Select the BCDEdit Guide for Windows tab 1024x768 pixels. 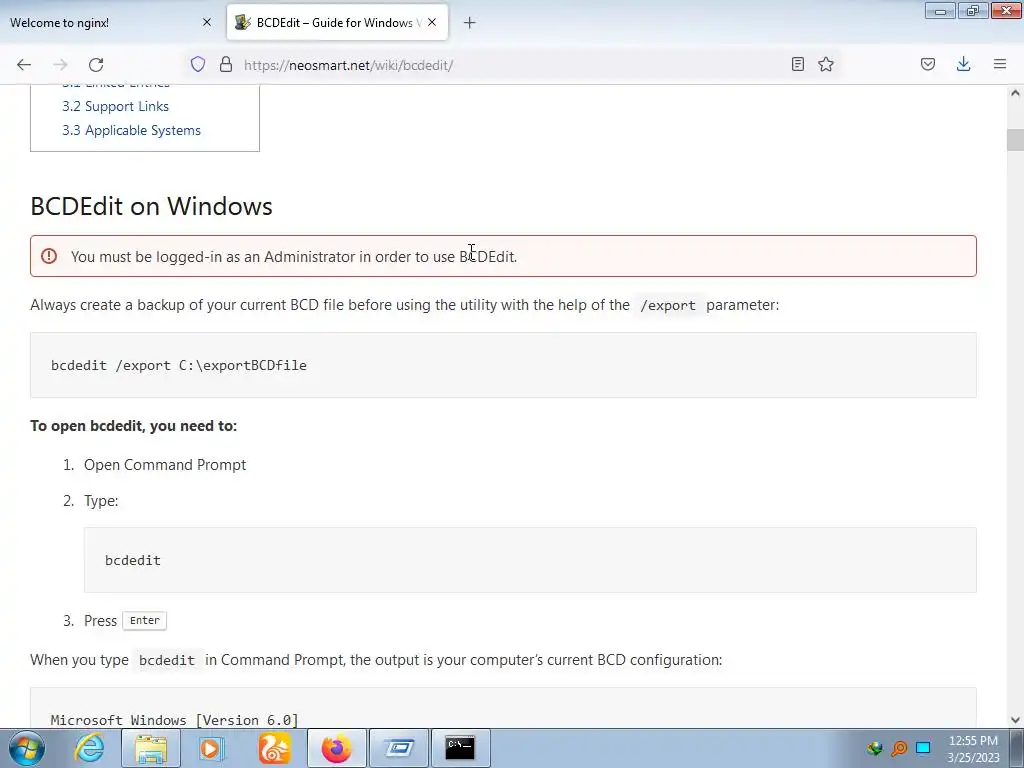click(x=337, y=22)
